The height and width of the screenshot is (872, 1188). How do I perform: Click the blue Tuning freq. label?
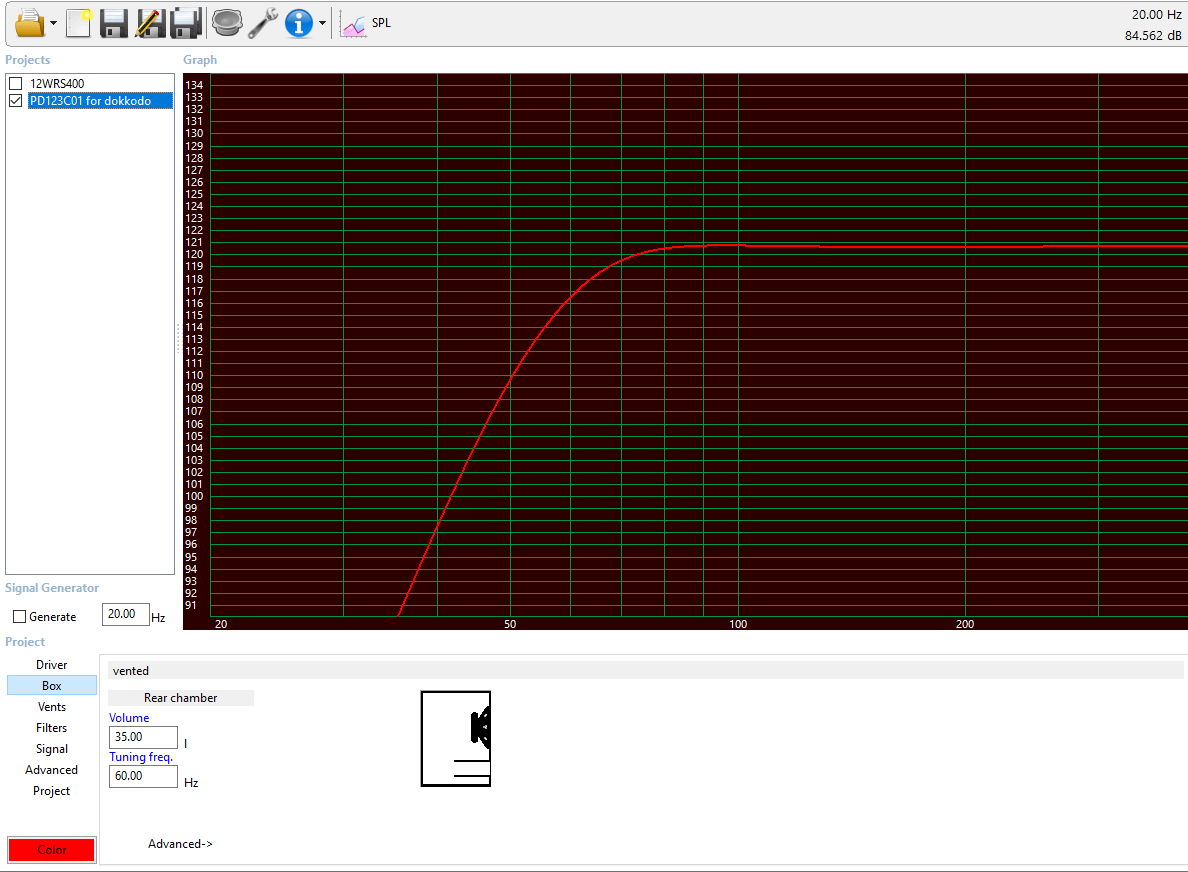[141, 757]
